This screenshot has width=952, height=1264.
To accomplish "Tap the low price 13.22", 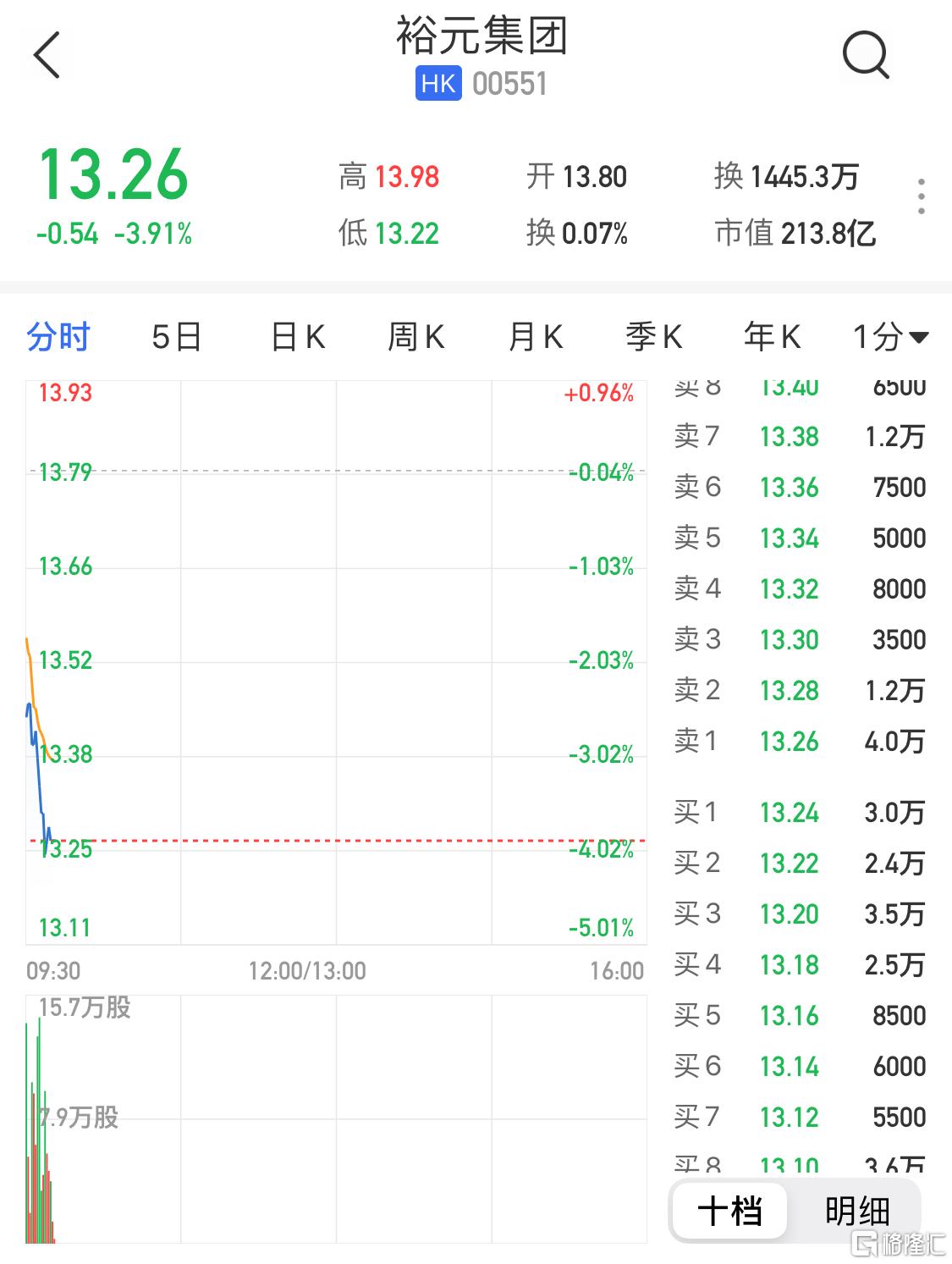I will coord(407,234).
